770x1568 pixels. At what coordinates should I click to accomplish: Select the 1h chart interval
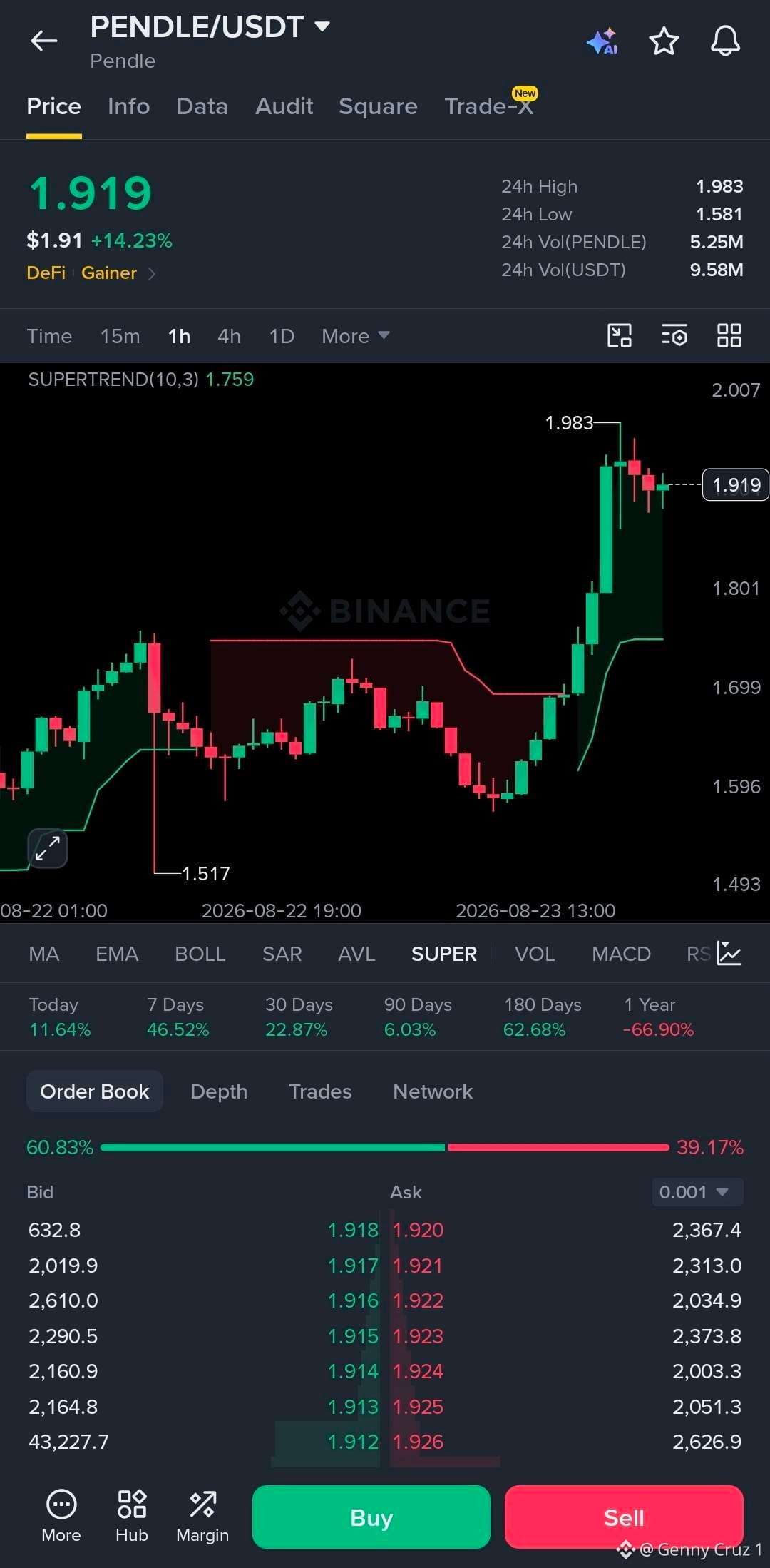point(179,336)
